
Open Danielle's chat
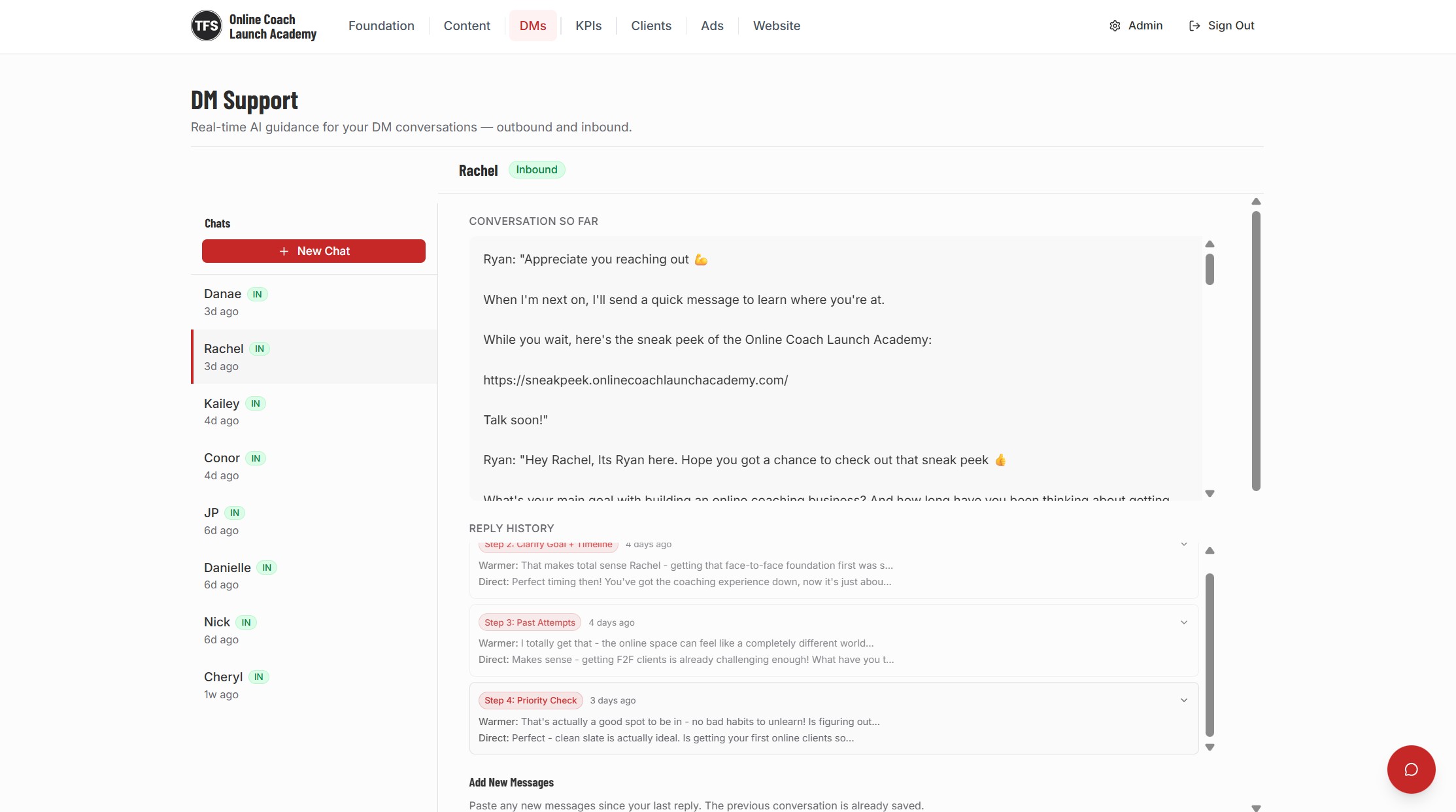point(314,575)
